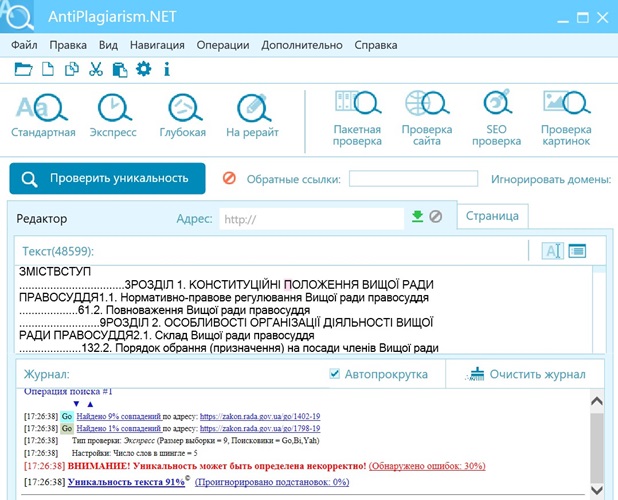Switch to the Страница tab
This screenshot has height=500, width=618.
pyautogui.click(x=492, y=216)
